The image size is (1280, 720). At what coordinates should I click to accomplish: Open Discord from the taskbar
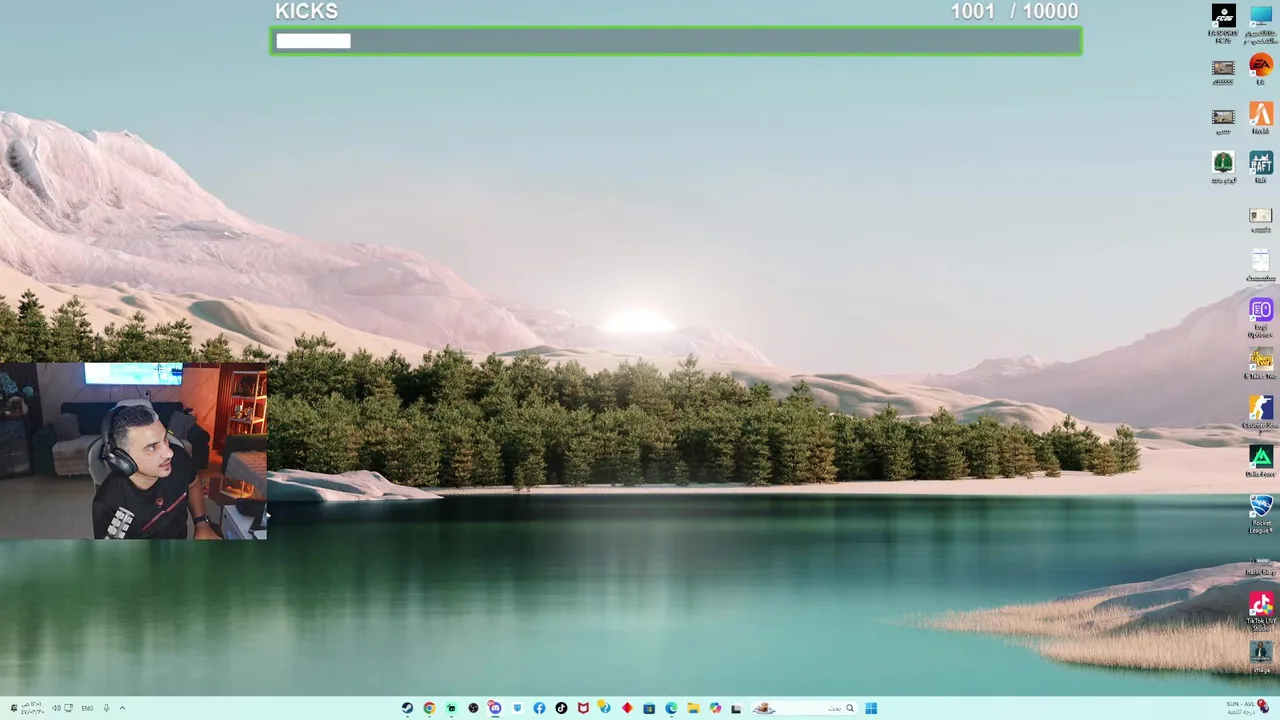(495, 708)
